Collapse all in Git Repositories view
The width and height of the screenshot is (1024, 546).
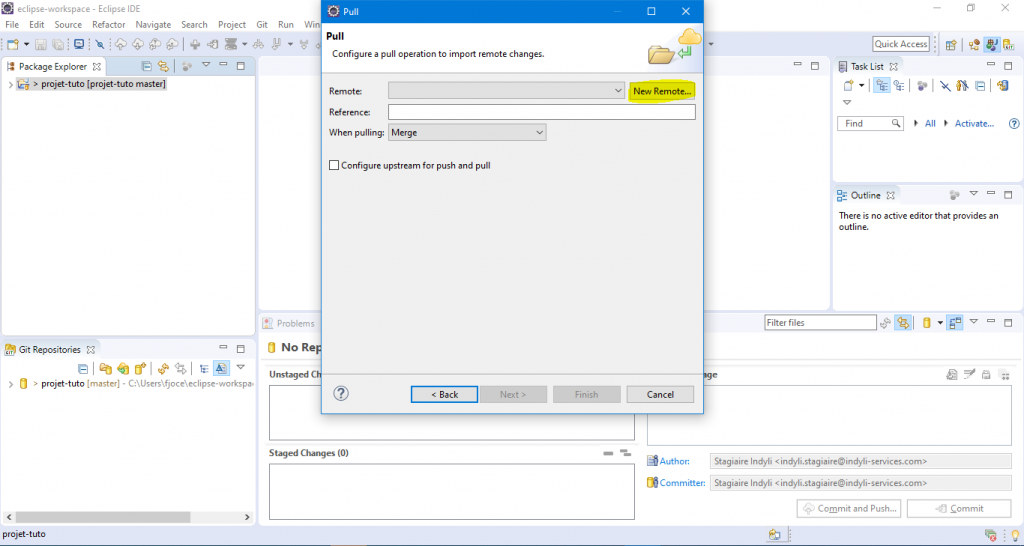[x=83, y=368]
